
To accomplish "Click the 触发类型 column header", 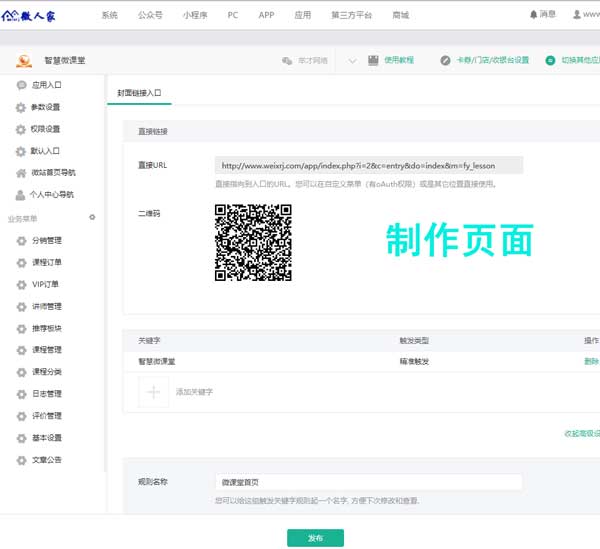I will [x=414, y=340].
